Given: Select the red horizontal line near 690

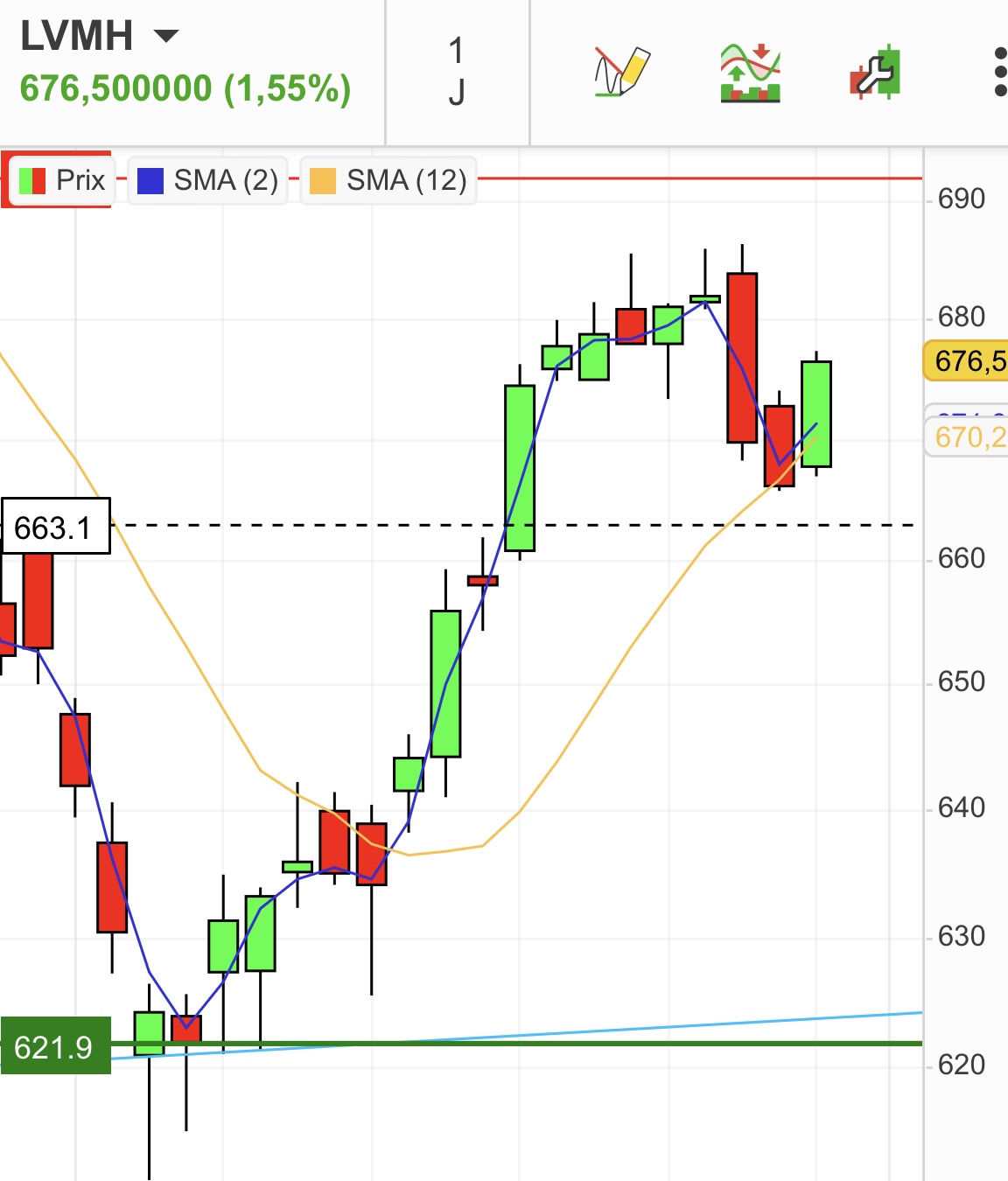Looking at the screenshot, I should 700,178.
